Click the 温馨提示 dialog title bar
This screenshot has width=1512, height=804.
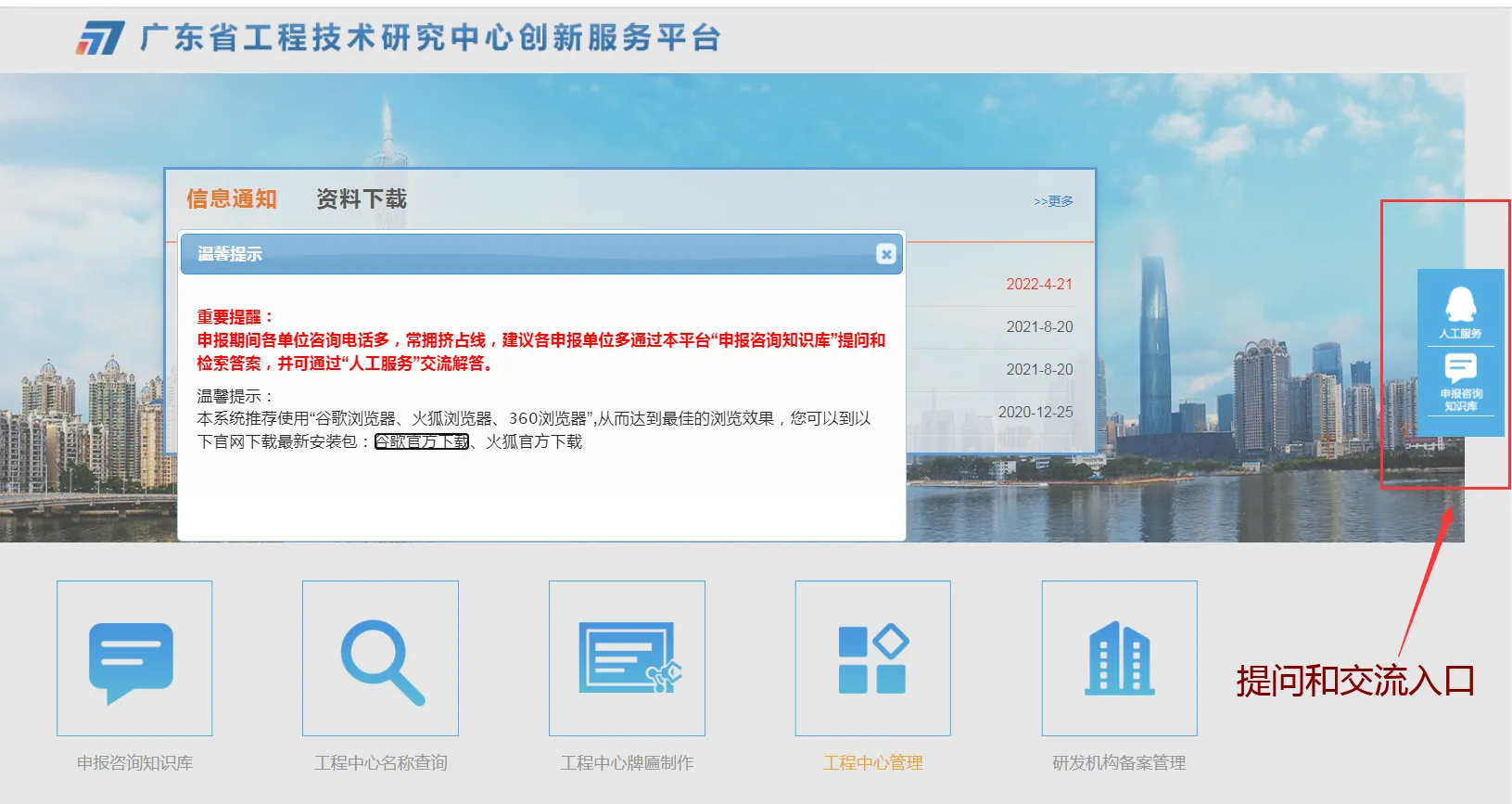(x=541, y=254)
